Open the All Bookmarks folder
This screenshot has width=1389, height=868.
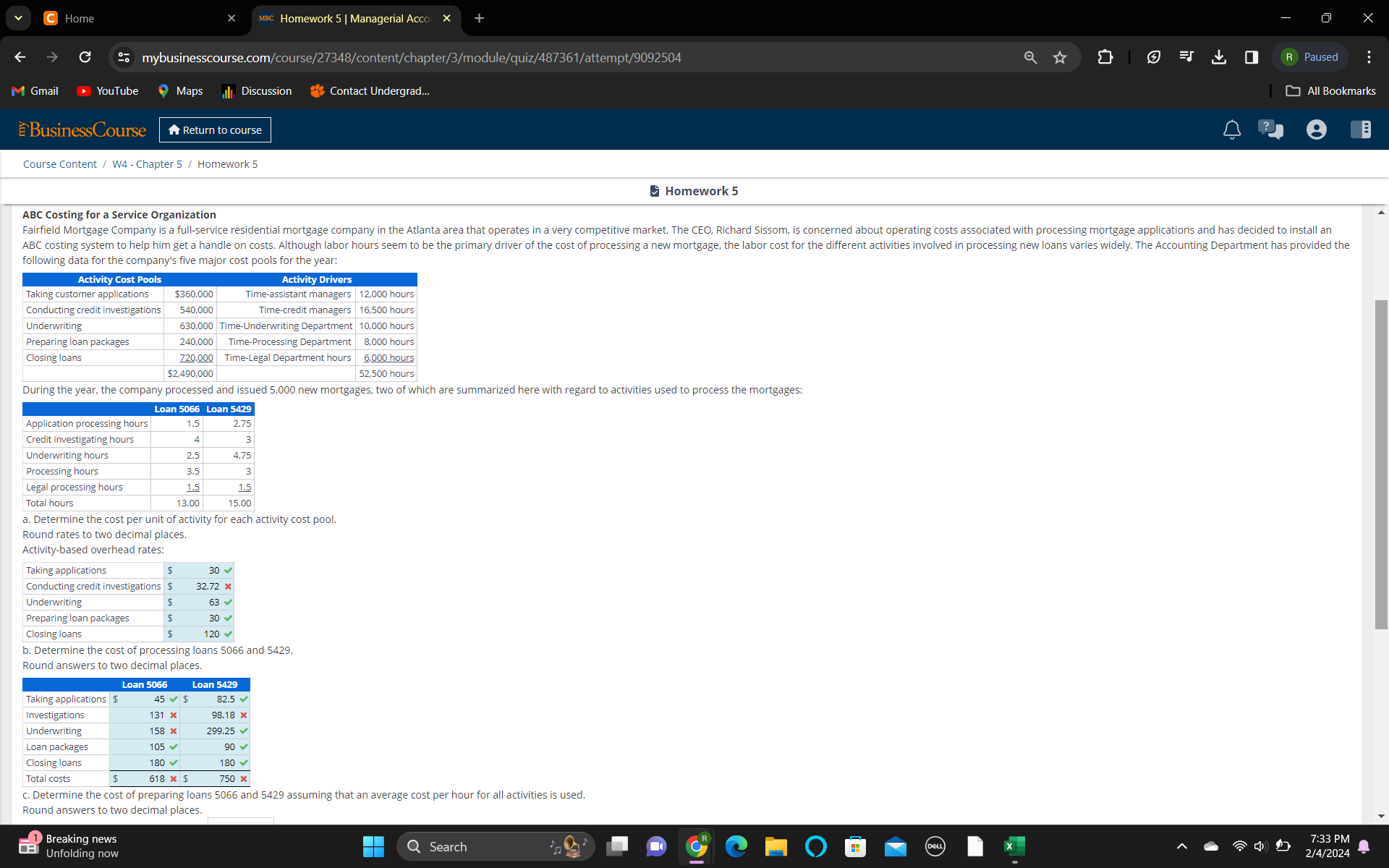click(x=1330, y=90)
